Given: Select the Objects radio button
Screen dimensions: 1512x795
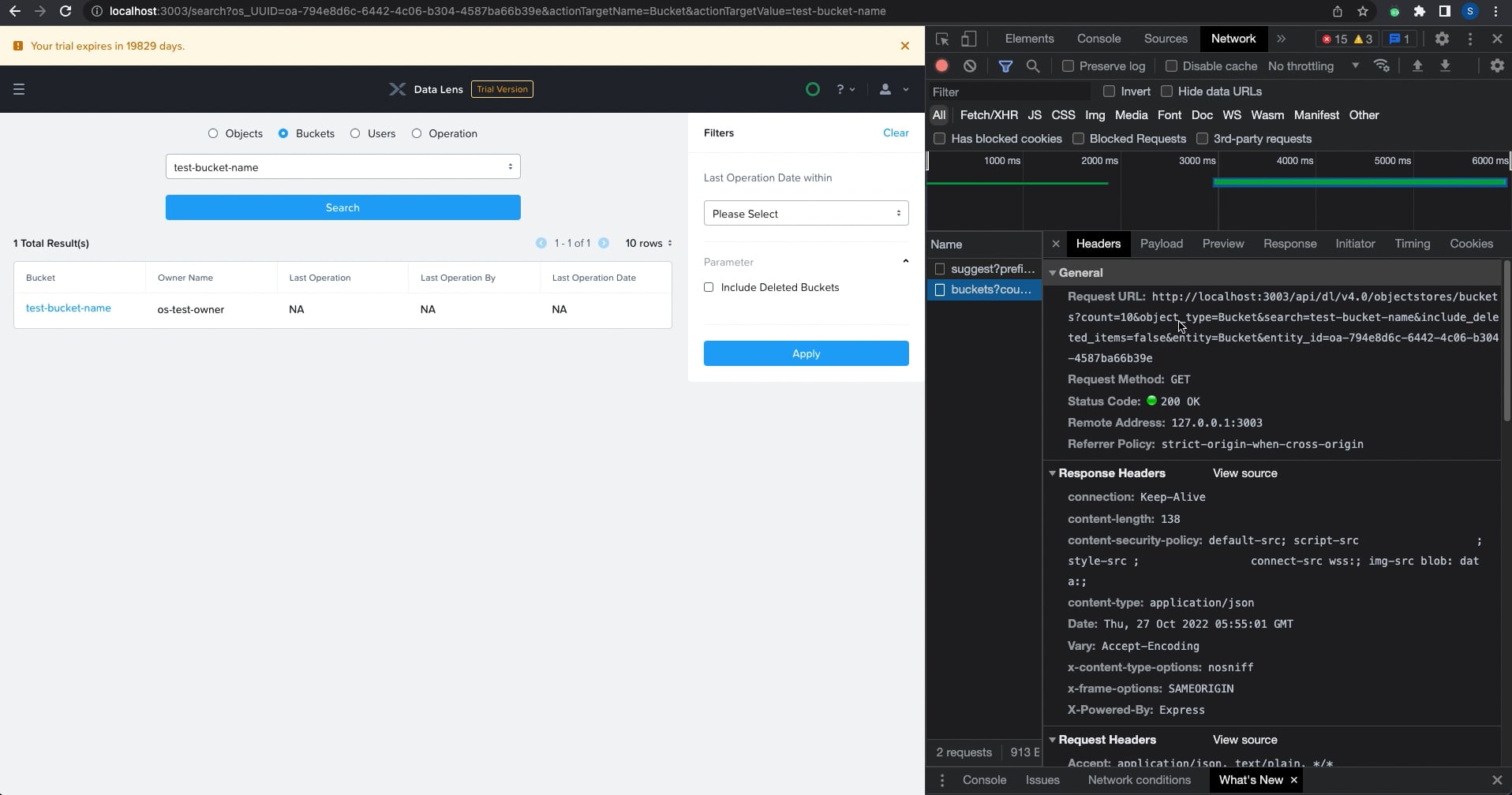Looking at the screenshot, I should 213,133.
